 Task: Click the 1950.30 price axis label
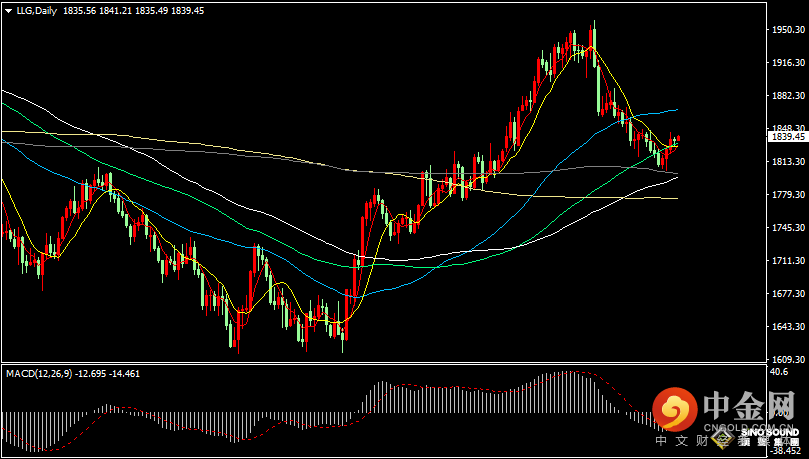(788, 30)
